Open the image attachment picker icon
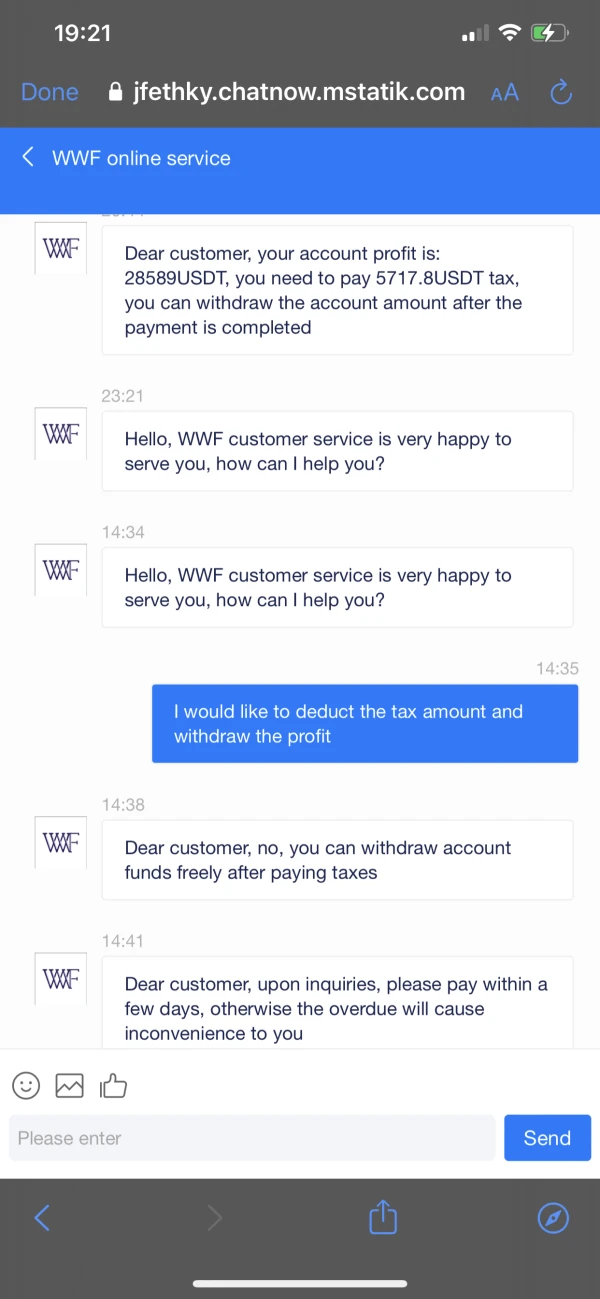The width and height of the screenshot is (600, 1299). pos(70,1085)
